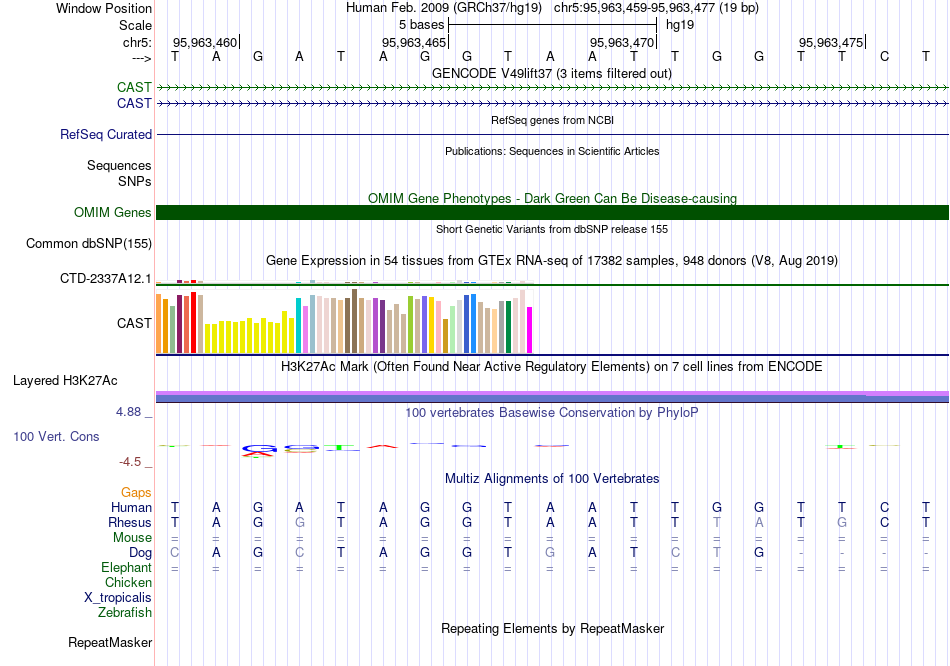Click the CAST GTEx expression bar chart
The width and height of the screenshot is (950, 666).
point(344,321)
